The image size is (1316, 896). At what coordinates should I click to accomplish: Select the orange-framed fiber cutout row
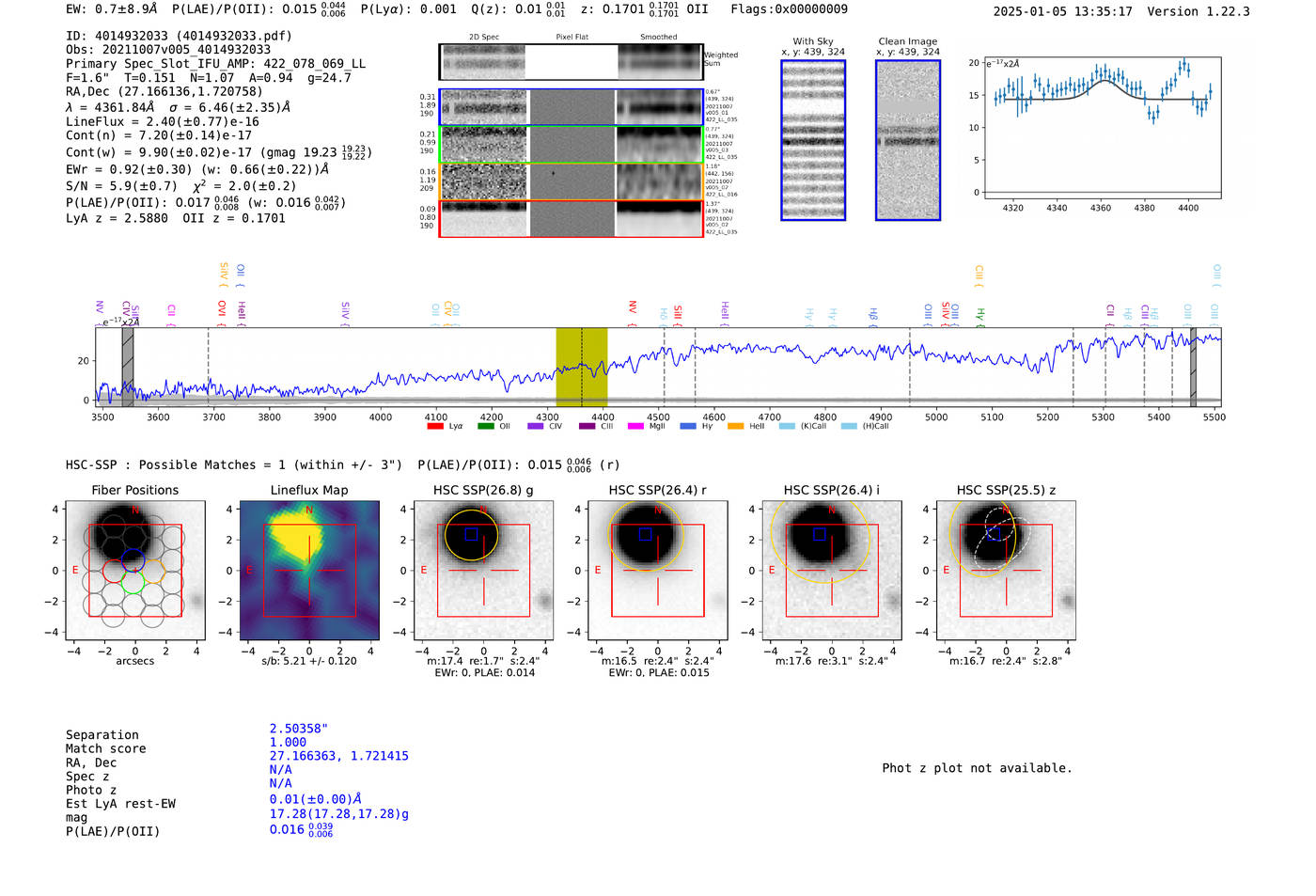[x=572, y=181]
